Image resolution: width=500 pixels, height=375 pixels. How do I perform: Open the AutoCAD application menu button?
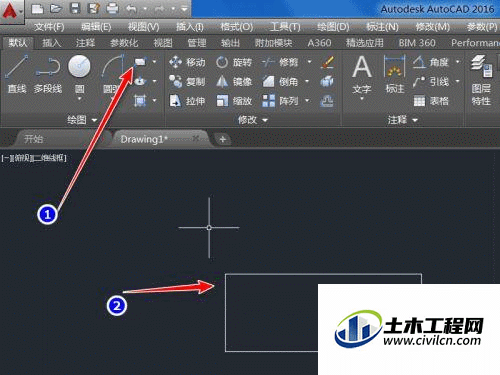(11, 11)
